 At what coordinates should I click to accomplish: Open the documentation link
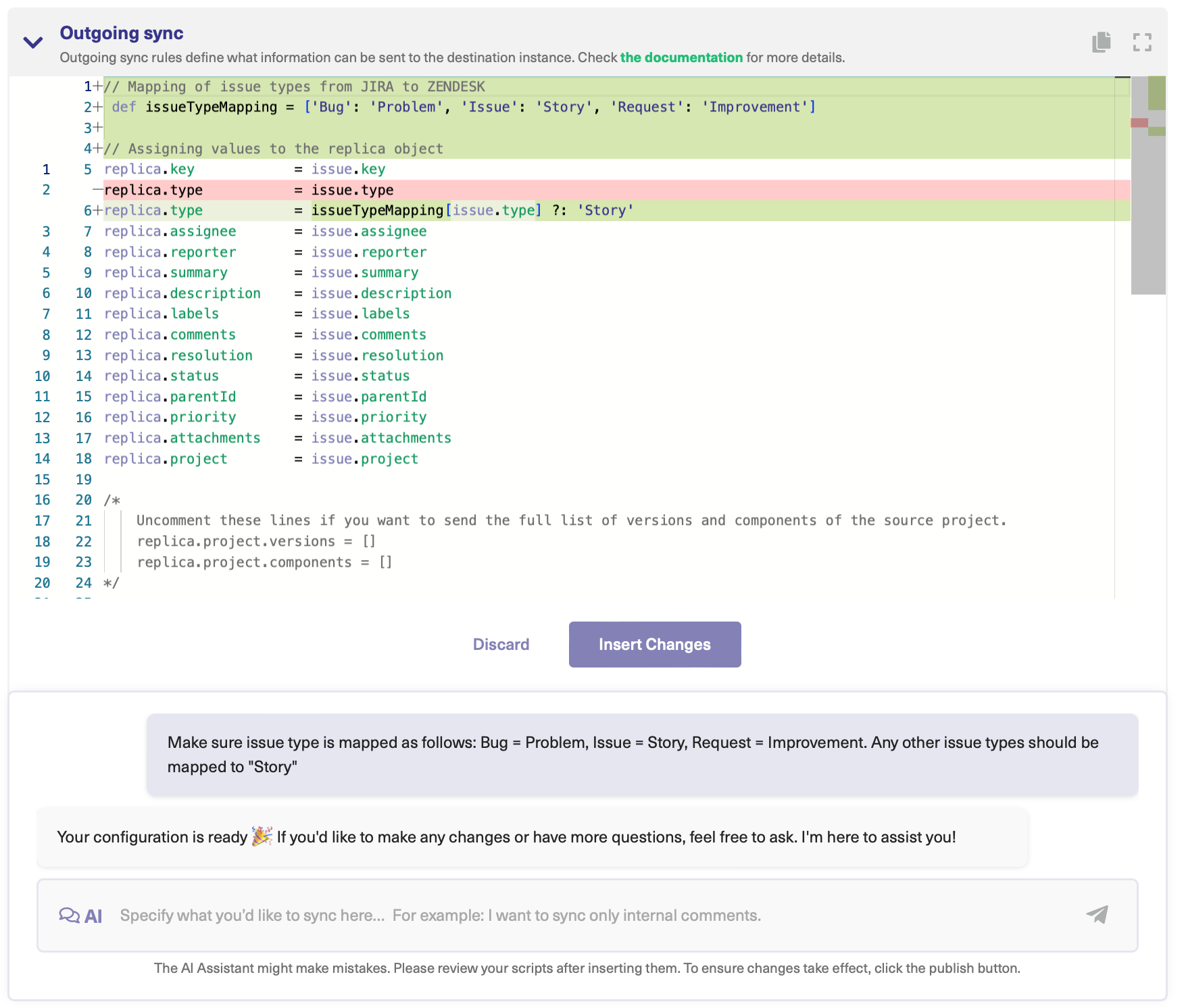pyautogui.click(x=681, y=57)
